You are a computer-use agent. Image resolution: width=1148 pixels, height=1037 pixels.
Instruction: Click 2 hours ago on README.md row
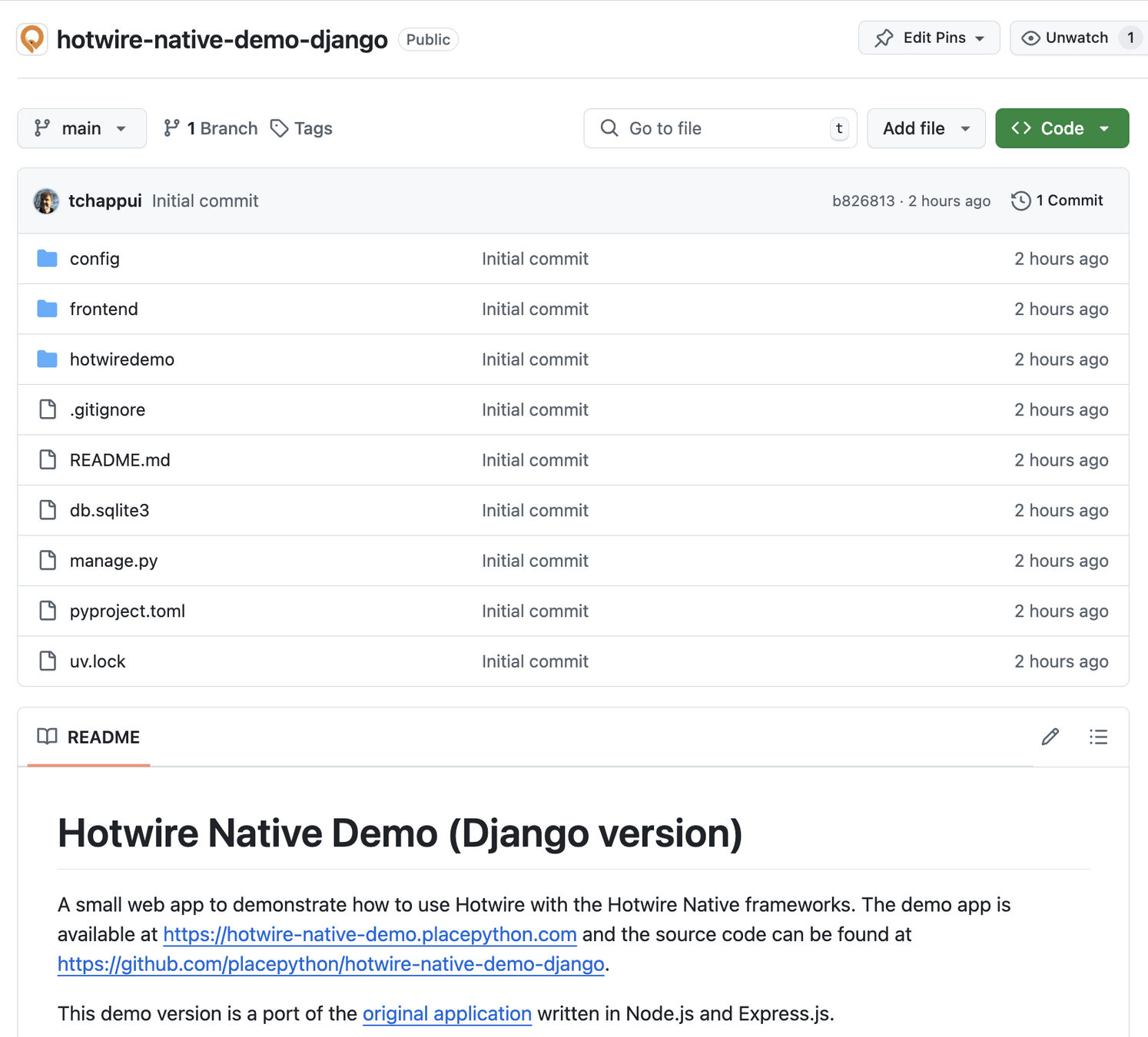[x=1061, y=460]
